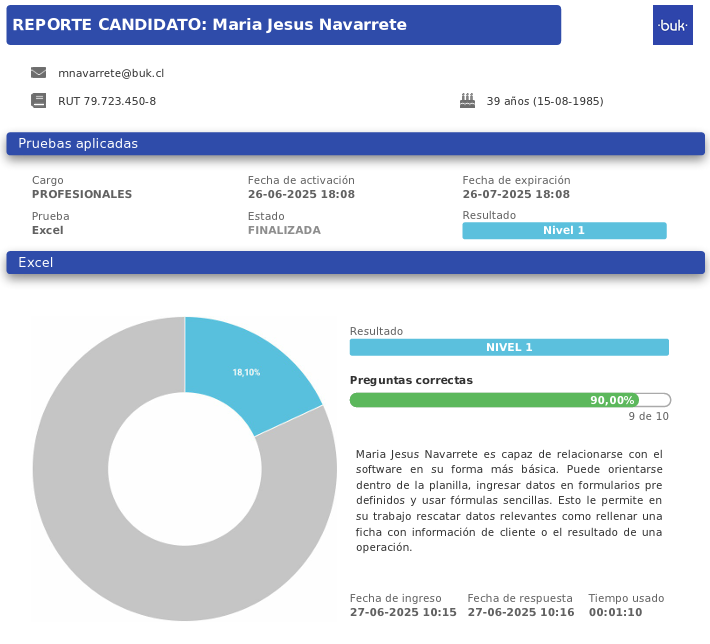The width and height of the screenshot is (710, 644).
Task: Open email mnavarrete@buk.cl
Action: (111, 73)
